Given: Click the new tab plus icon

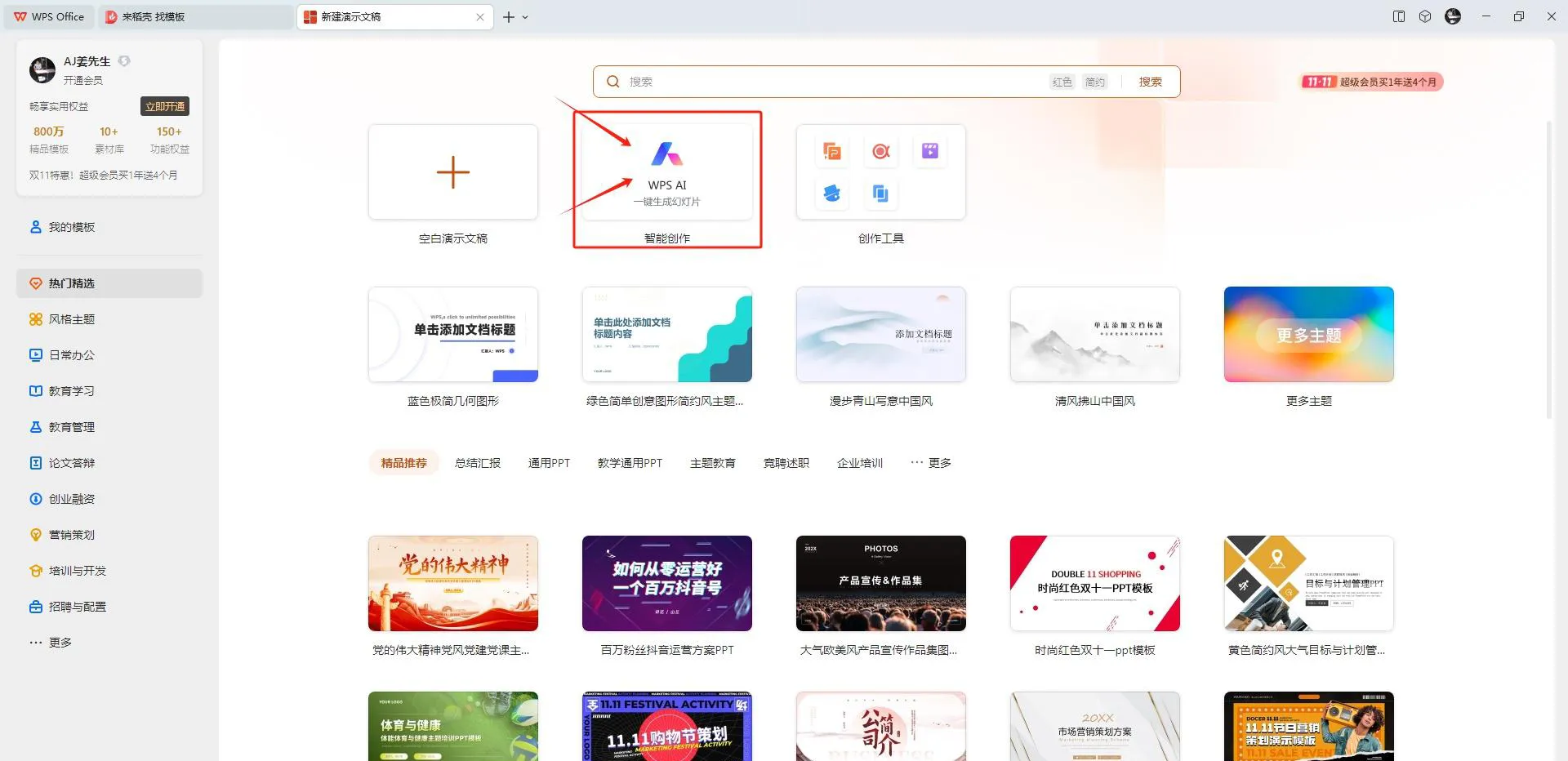Looking at the screenshot, I should 509,16.
